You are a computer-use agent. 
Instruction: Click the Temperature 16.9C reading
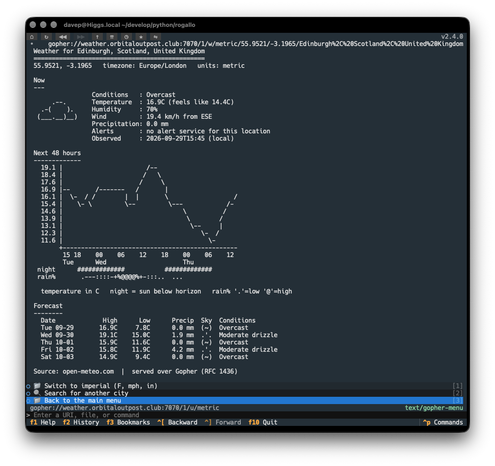pyautogui.click(x=163, y=102)
